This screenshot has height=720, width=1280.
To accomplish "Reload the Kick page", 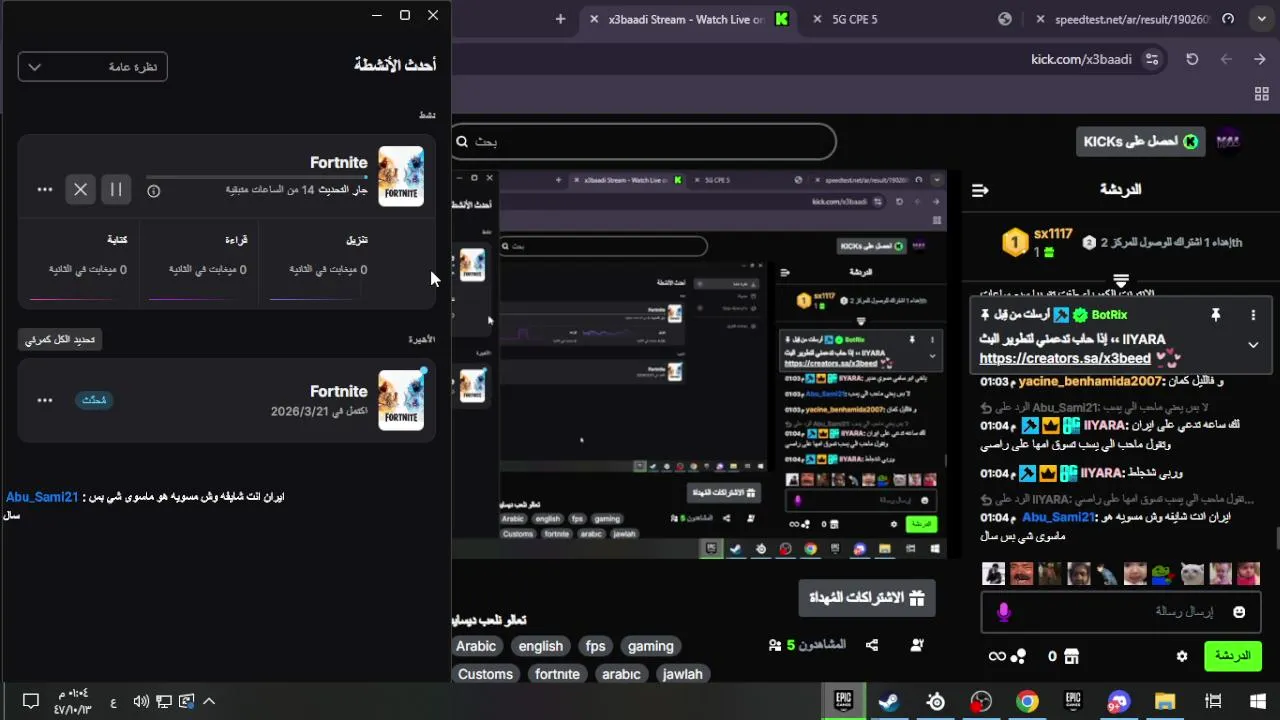I will tap(1192, 59).
